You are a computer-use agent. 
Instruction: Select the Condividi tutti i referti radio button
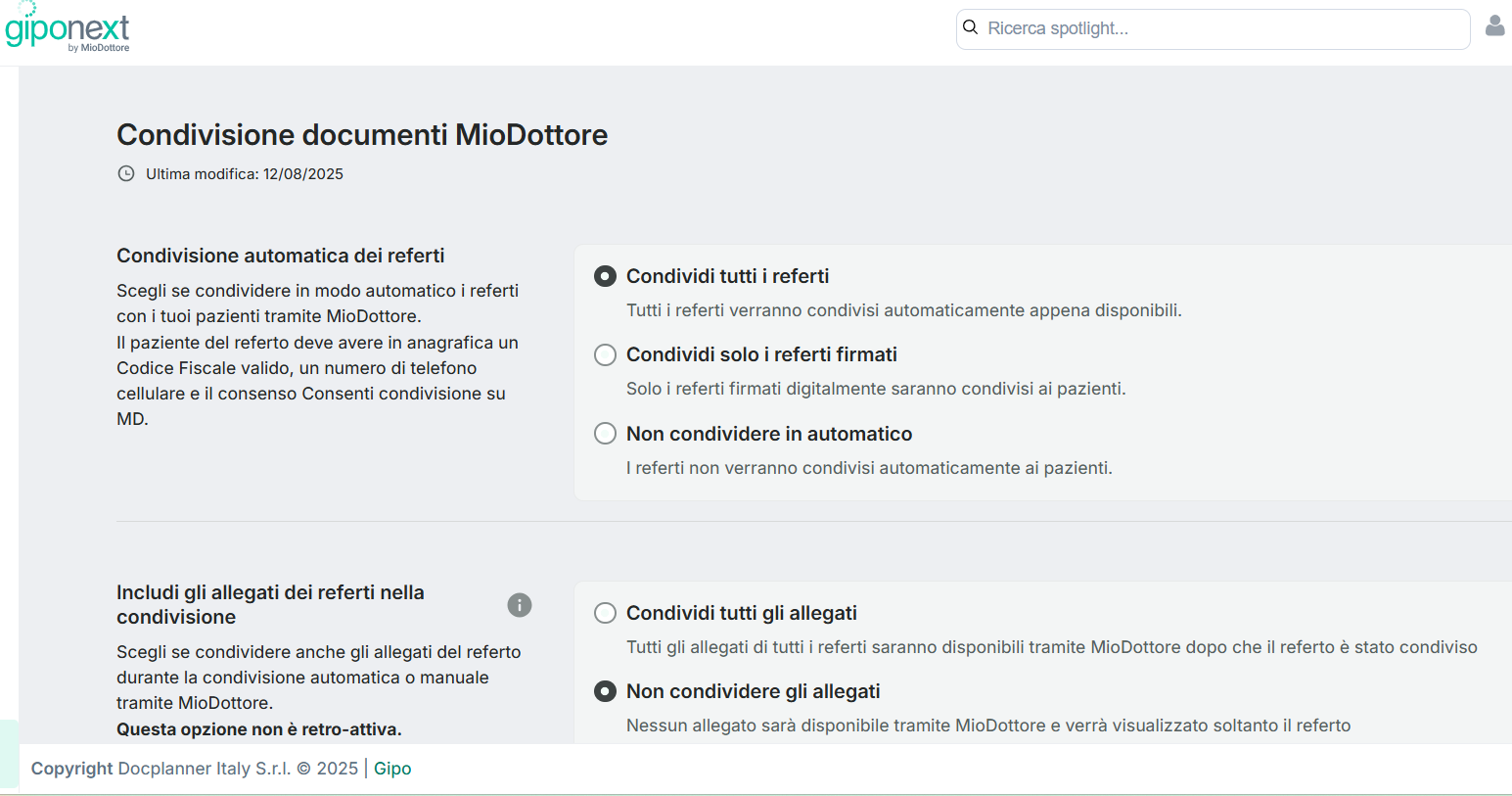[x=606, y=276]
